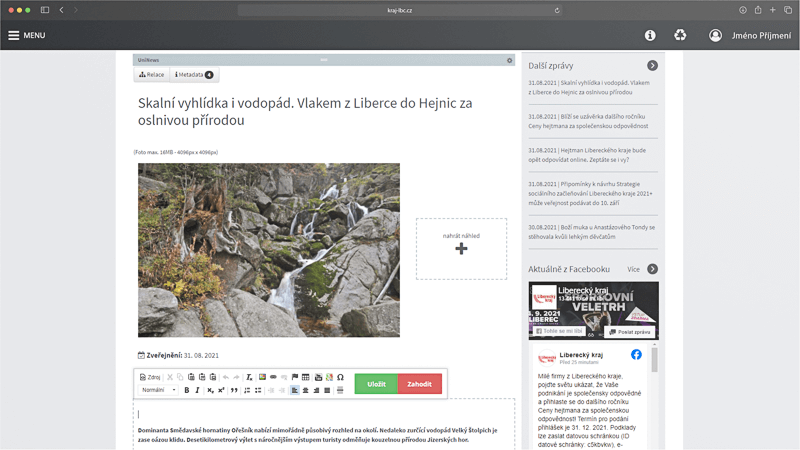Insert special character with the Omega icon
Image resolution: width=800 pixels, height=450 pixels.
[x=340, y=377]
